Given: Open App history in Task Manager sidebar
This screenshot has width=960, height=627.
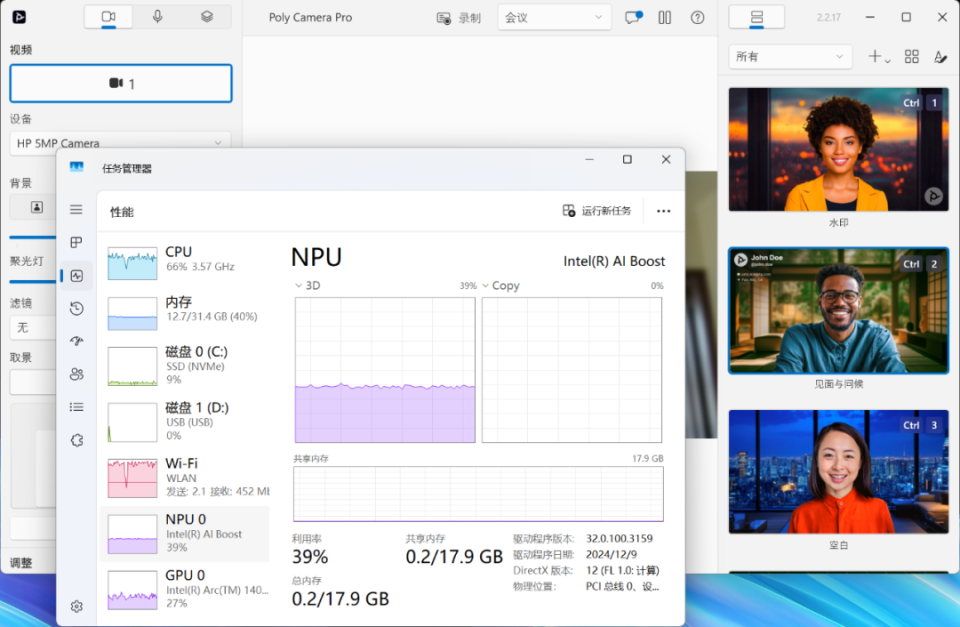Looking at the screenshot, I should click(x=76, y=309).
